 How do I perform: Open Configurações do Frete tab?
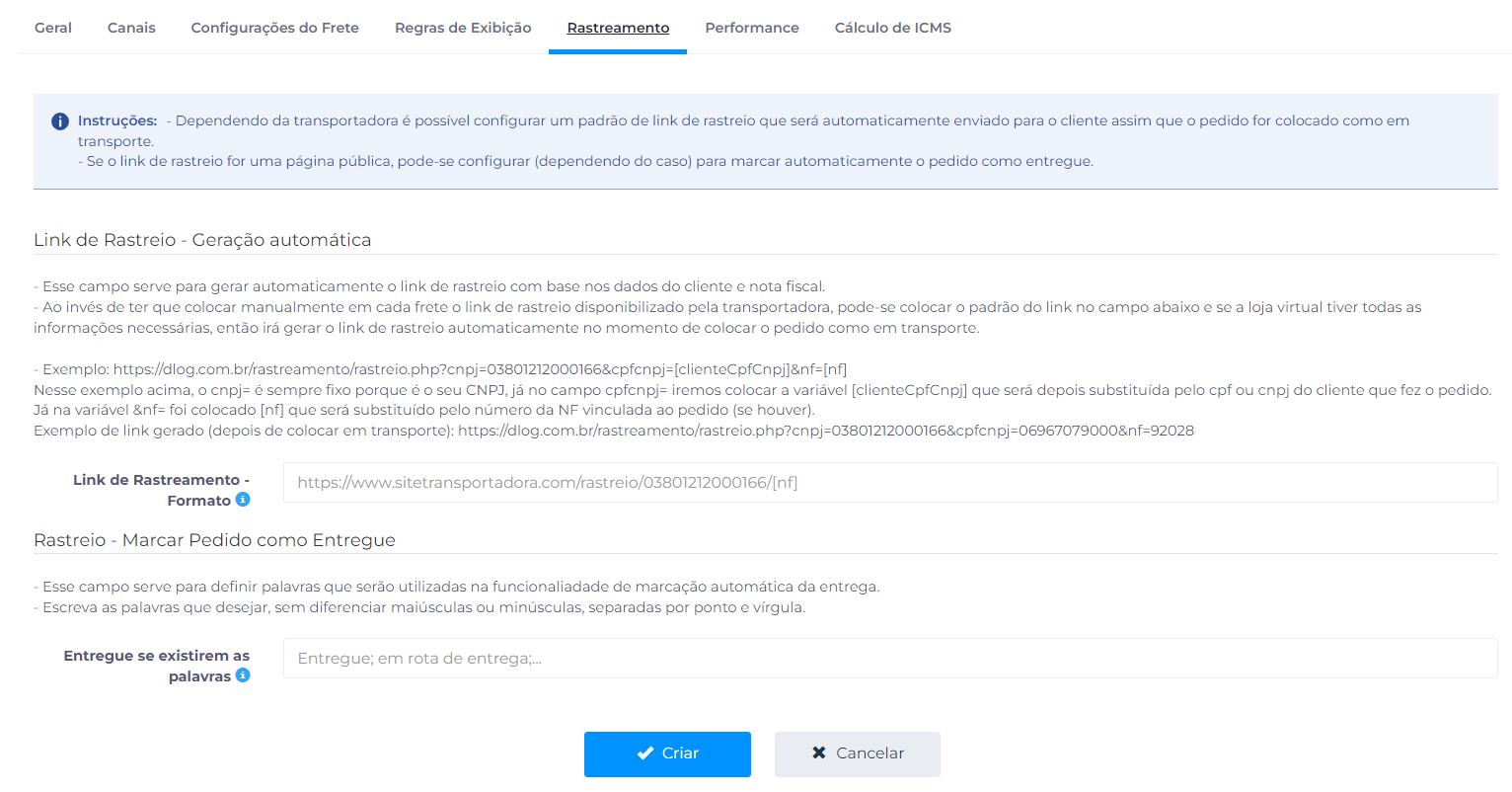click(x=275, y=28)
